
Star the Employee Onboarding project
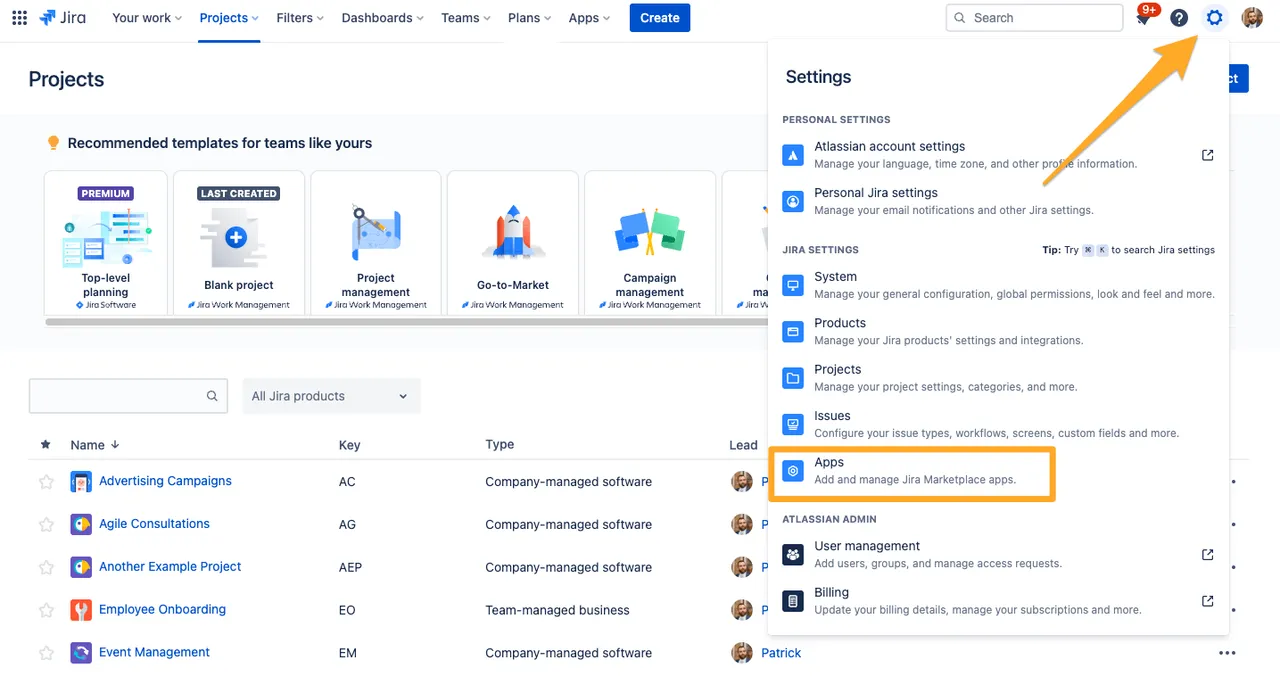click(x=46, y=610)
